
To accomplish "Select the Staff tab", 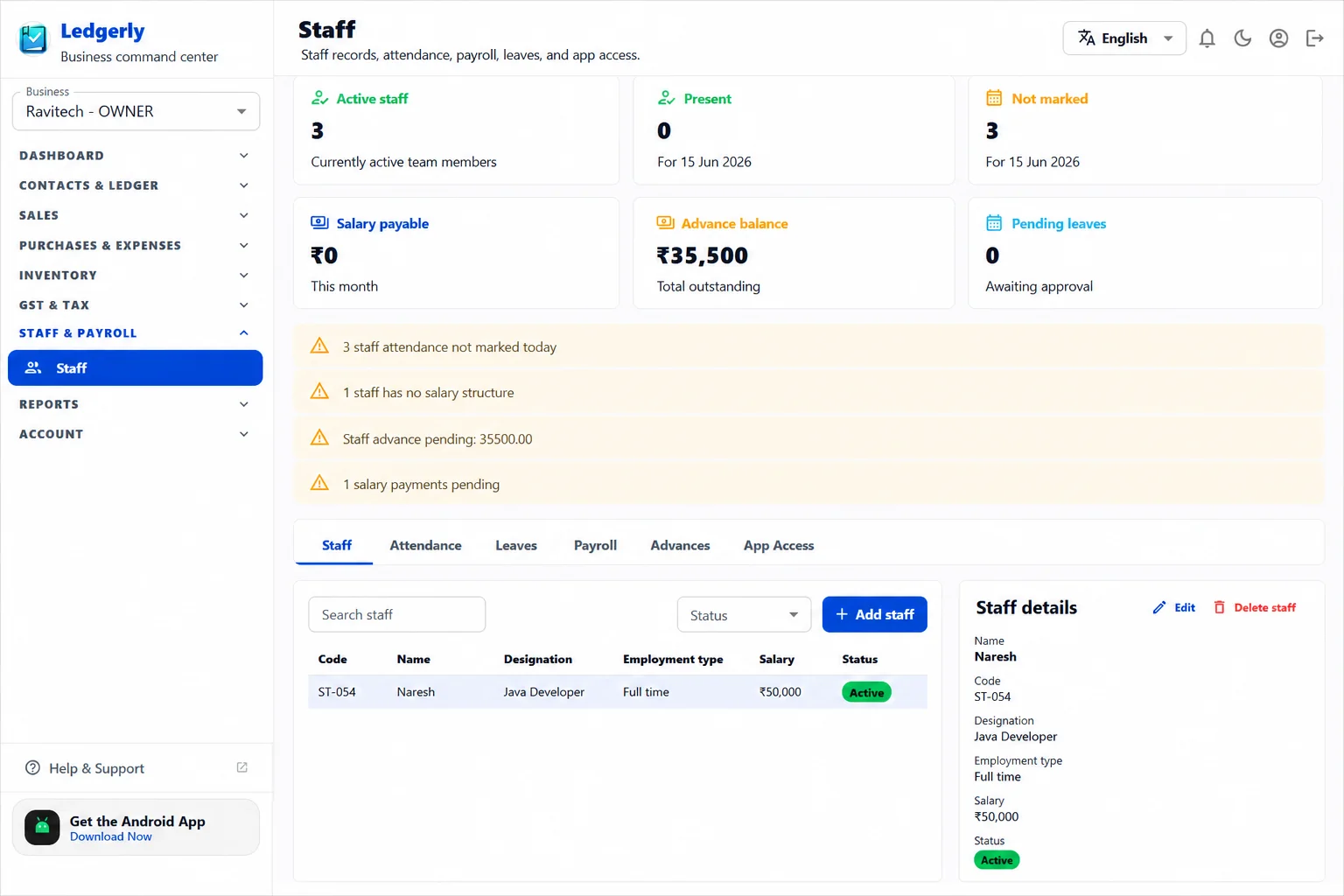I will [x=336, y=545].
